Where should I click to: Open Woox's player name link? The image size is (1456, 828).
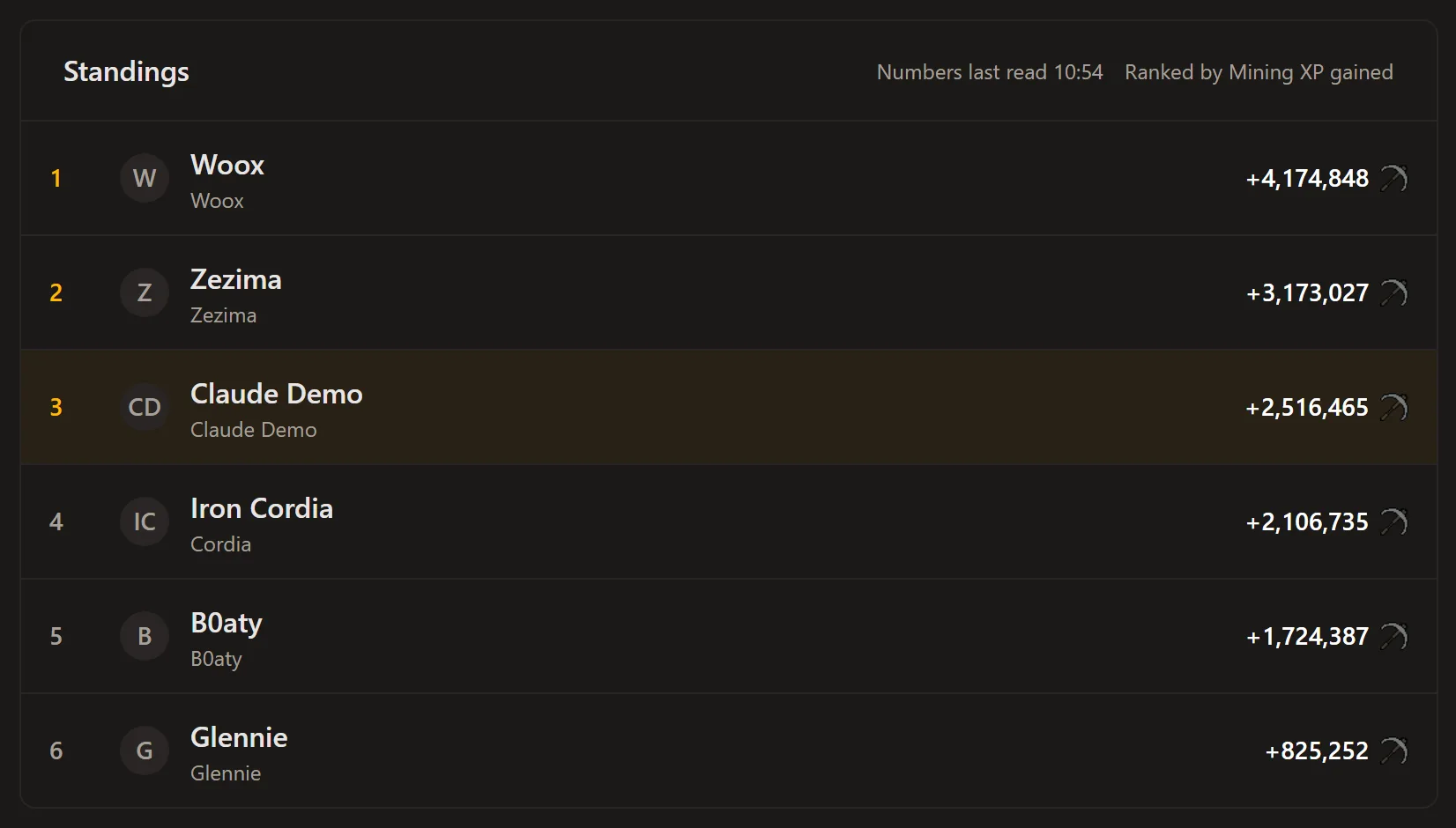tap(227, 165)
